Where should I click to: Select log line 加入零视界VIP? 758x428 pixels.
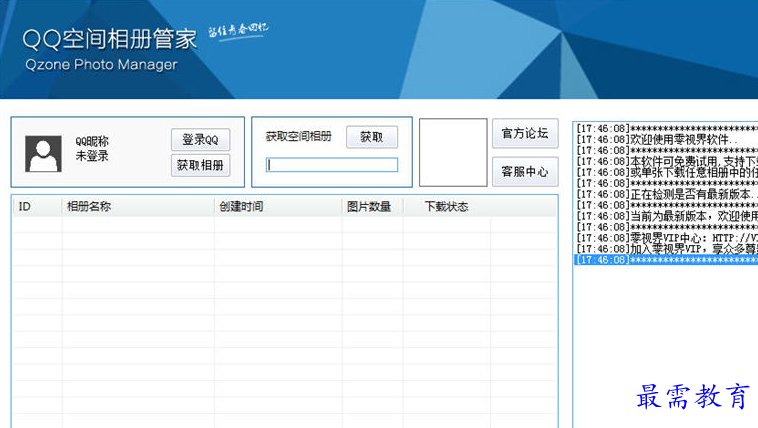point(666,249)
